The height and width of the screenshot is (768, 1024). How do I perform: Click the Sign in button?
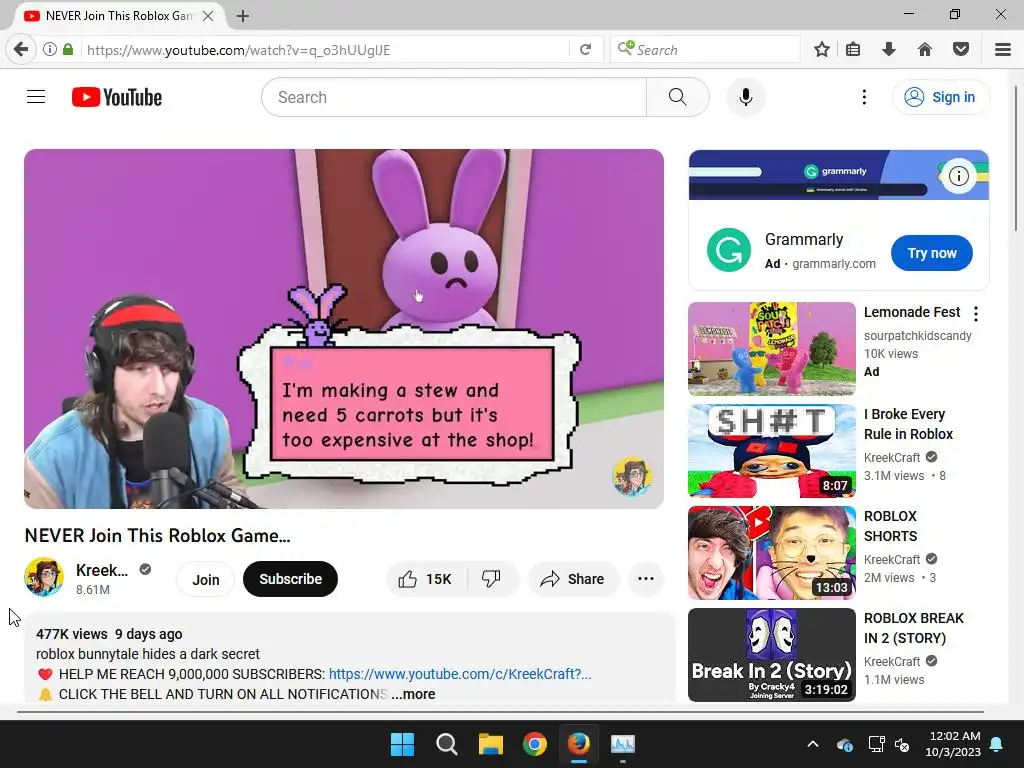click(940, 97)
